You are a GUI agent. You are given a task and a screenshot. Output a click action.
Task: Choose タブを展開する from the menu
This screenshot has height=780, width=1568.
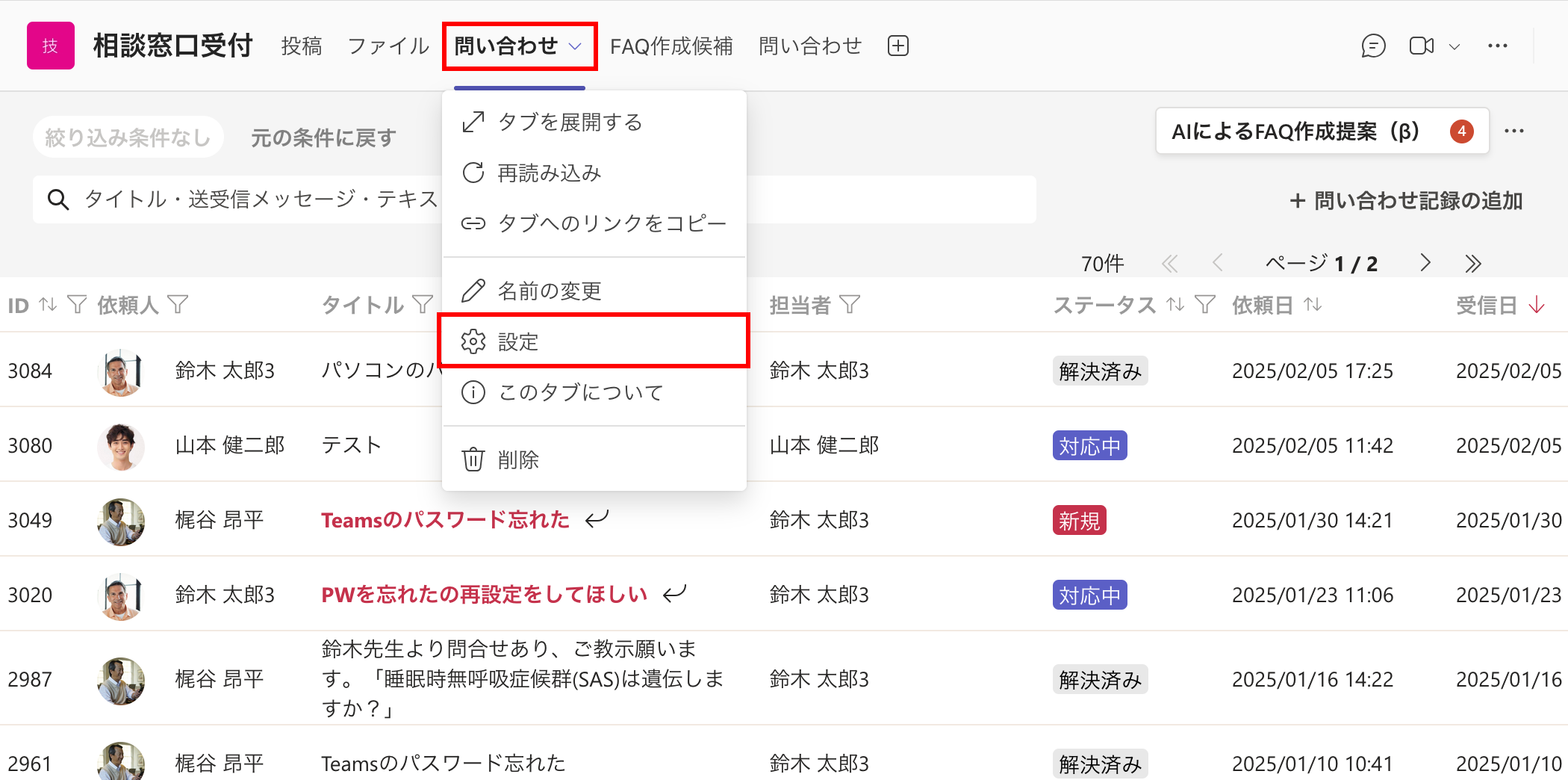(x=594, y=122)
